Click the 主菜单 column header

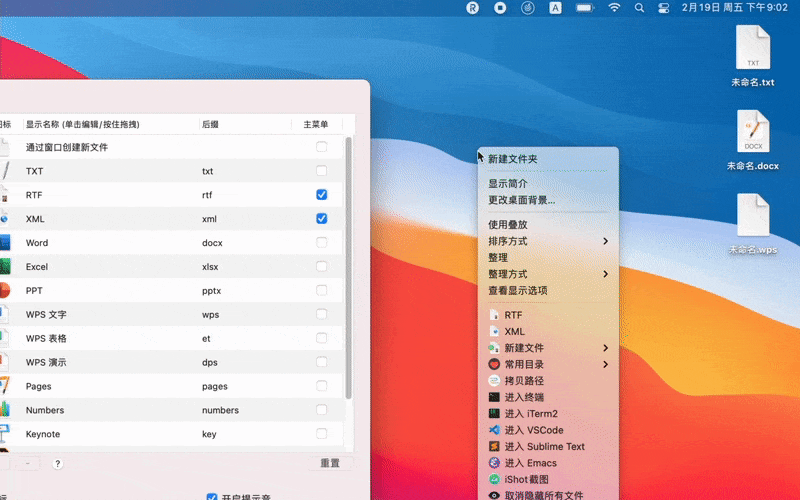point(316,124)
